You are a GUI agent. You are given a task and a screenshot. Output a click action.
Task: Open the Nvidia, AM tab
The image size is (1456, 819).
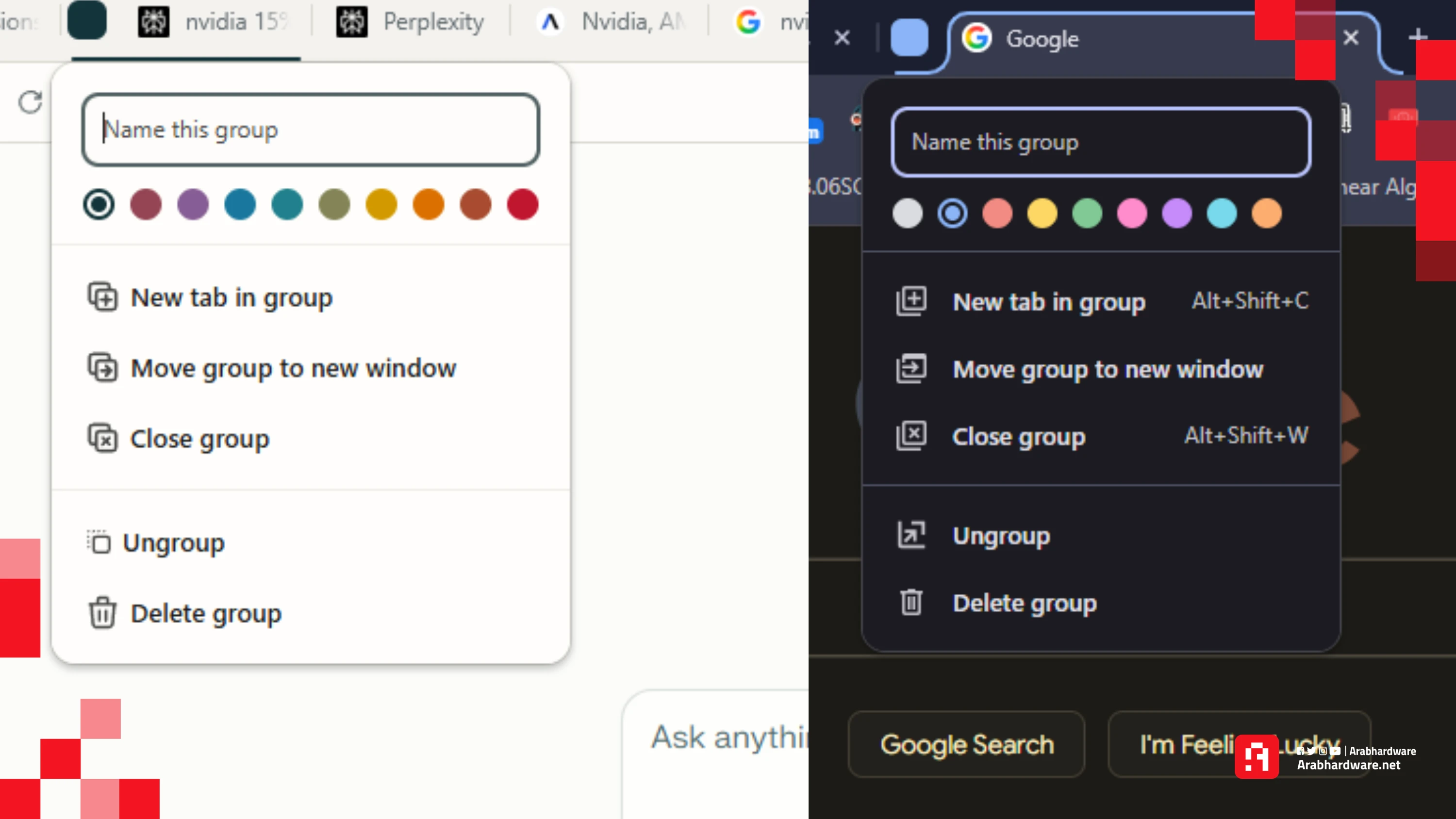pos(611,22)
